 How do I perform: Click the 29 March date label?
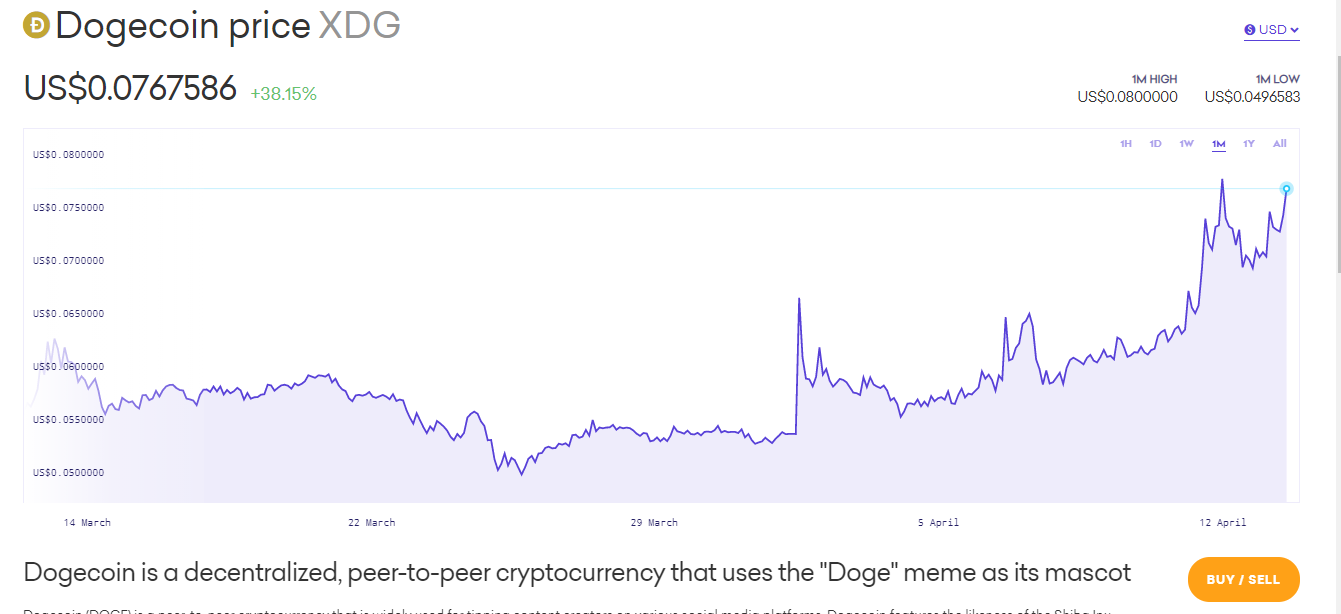(654, 522)
